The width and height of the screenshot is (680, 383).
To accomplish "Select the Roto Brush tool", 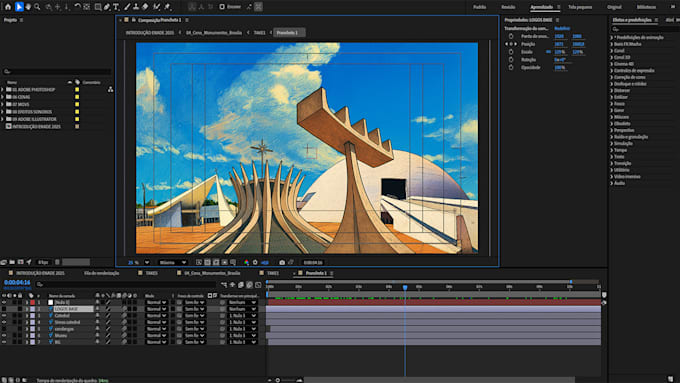I will coord(157,7).
